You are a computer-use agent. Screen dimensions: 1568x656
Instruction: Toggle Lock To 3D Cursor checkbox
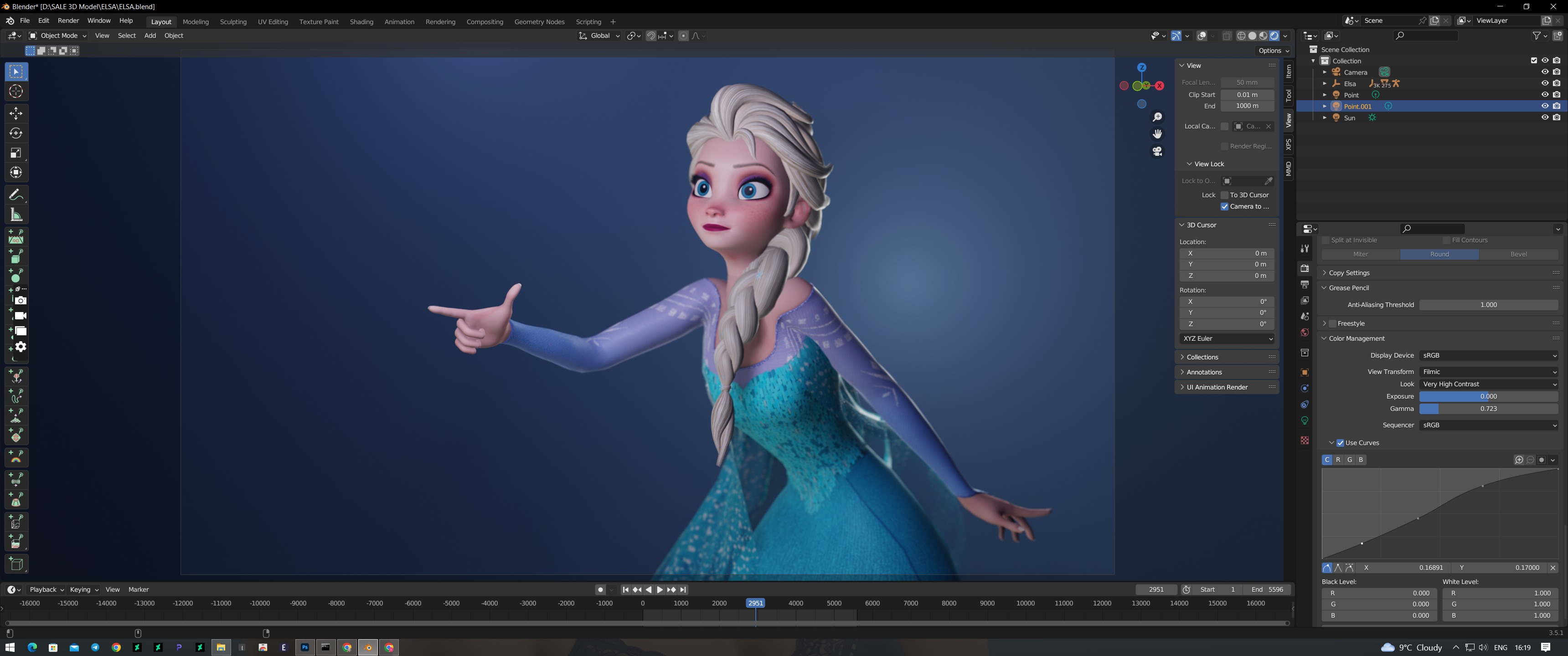[x=1225, y=195]
